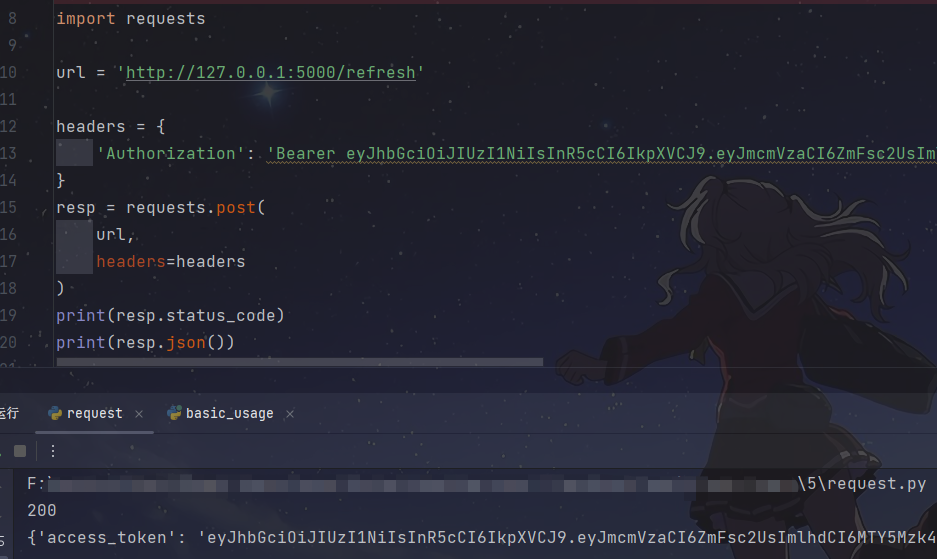937x559 pixels.
Task: Click the stop run square icon
Action: coord(20,451)
